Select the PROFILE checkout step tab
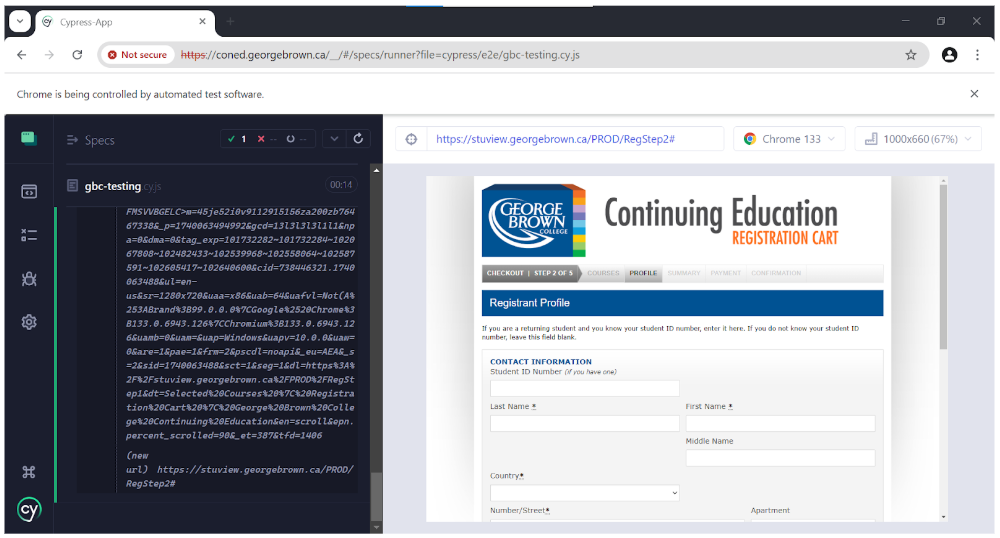This screenshot has height=538, width=1000. [x=643, y=273]
